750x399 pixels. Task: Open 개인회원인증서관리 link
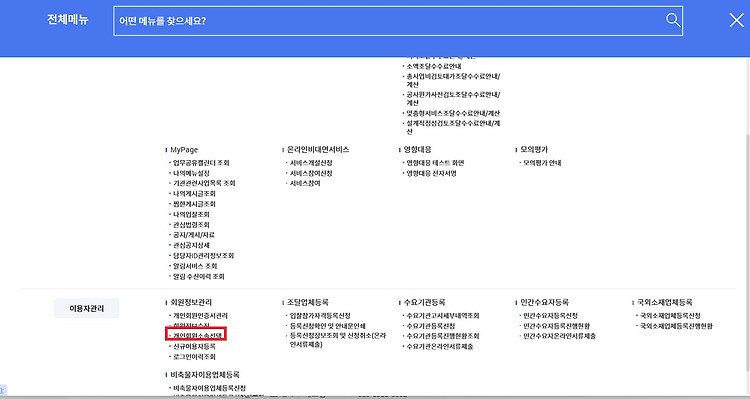(200, 316)
